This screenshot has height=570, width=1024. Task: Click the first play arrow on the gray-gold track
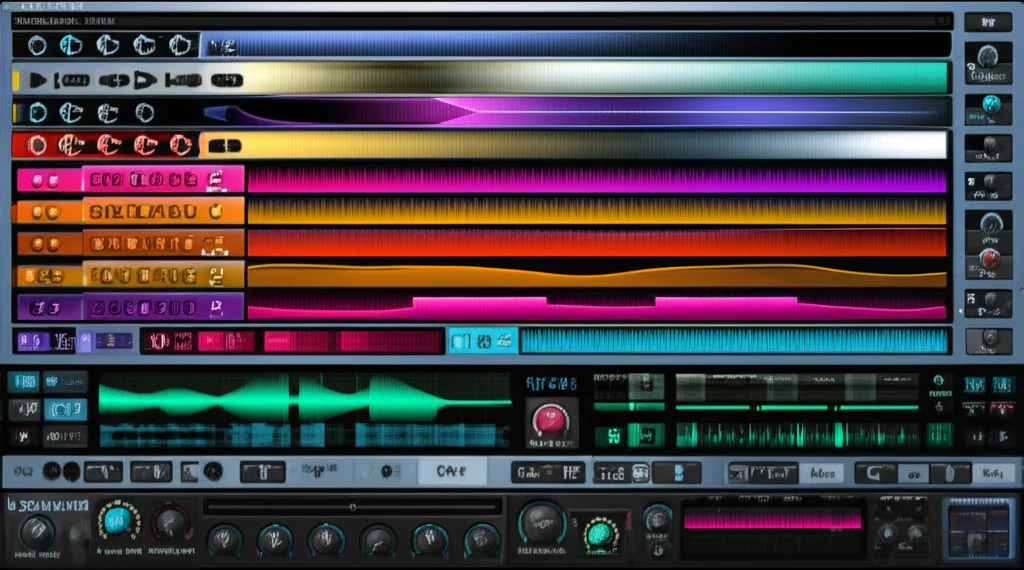click(x=38, y=80)
